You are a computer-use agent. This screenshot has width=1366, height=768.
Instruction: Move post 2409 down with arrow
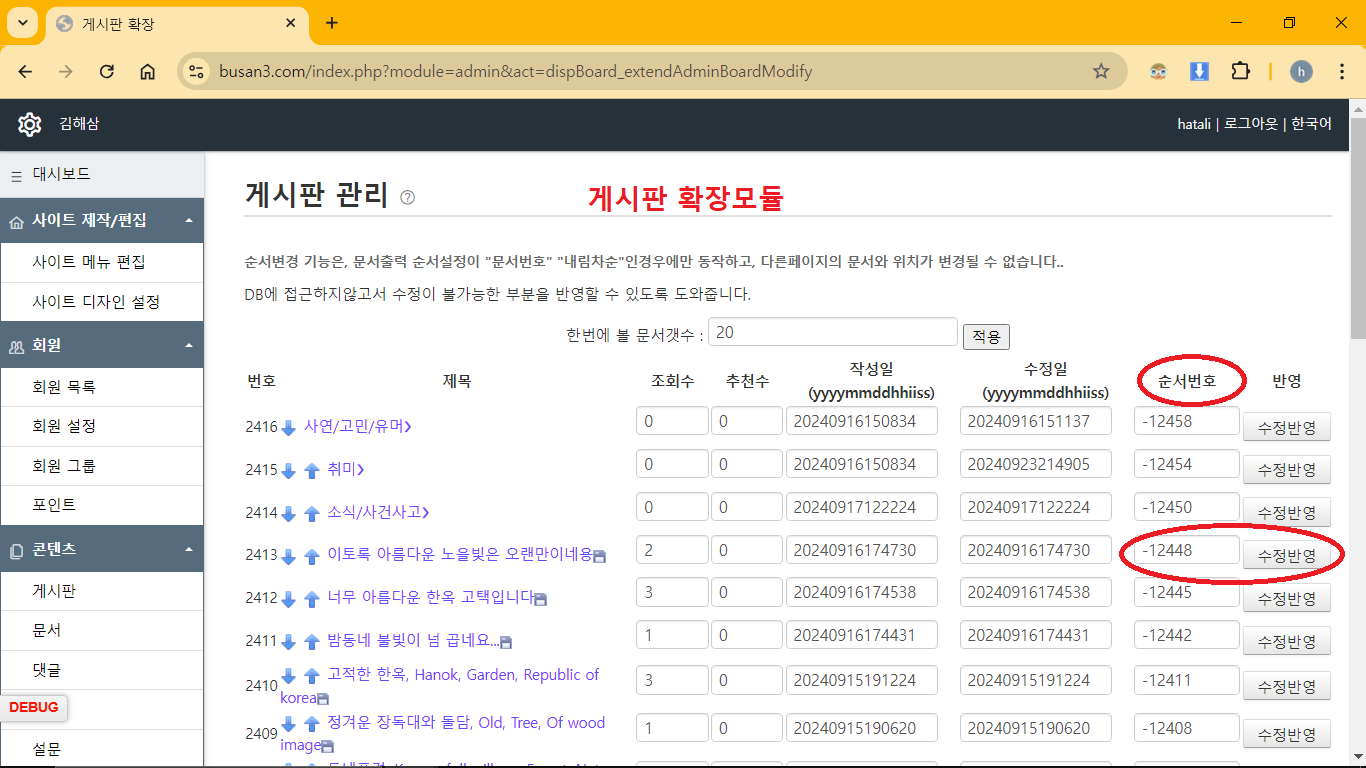pos(288,724)
